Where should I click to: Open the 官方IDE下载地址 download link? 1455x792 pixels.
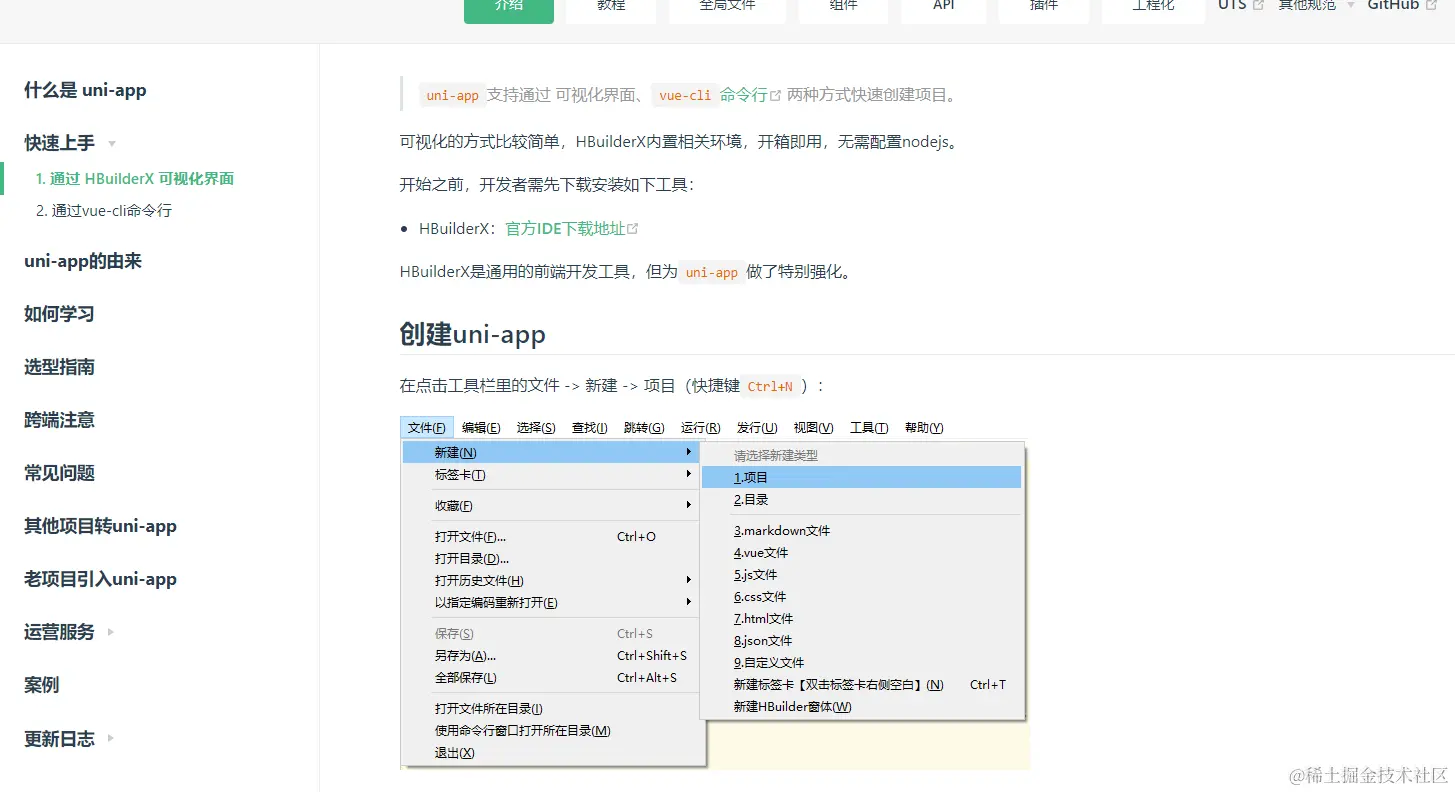565,228
